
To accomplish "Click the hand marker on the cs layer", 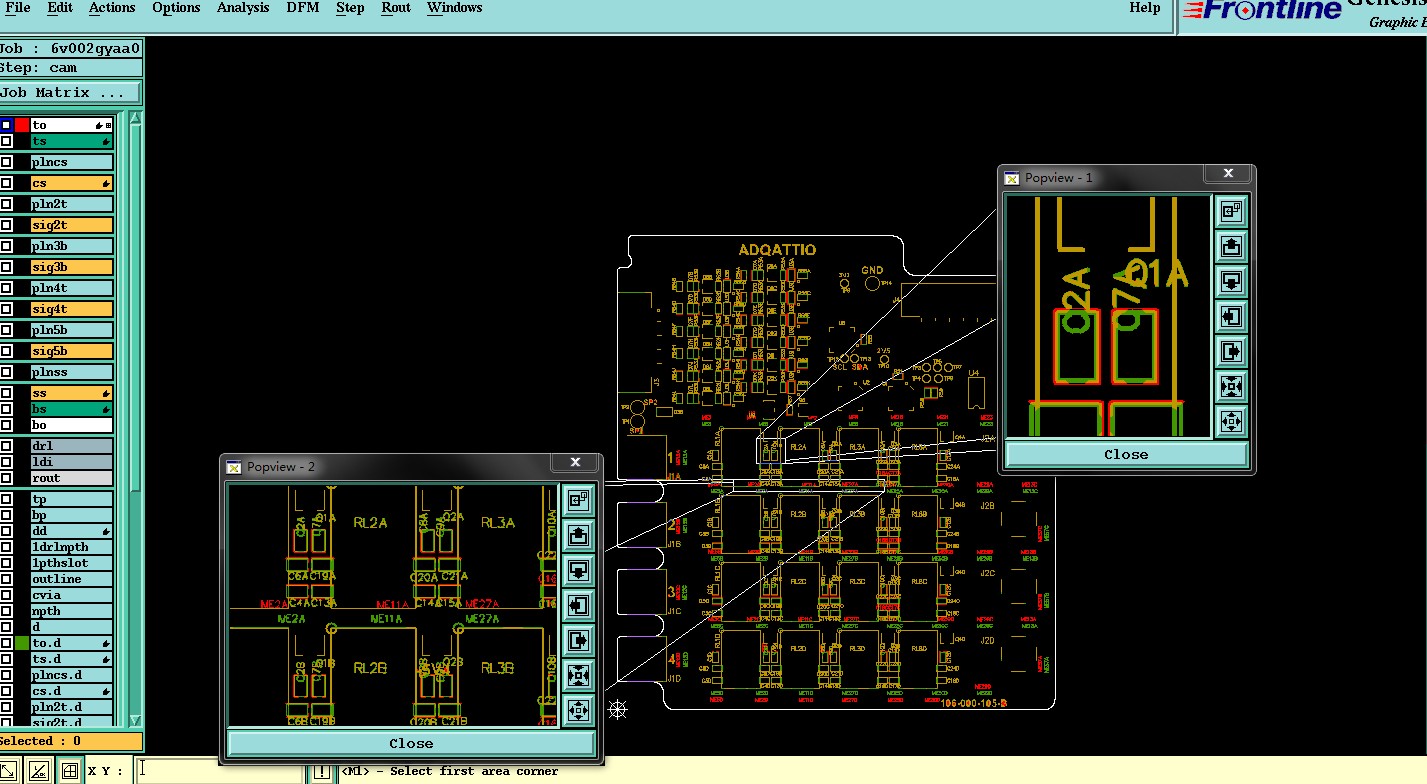I will 104,184.
